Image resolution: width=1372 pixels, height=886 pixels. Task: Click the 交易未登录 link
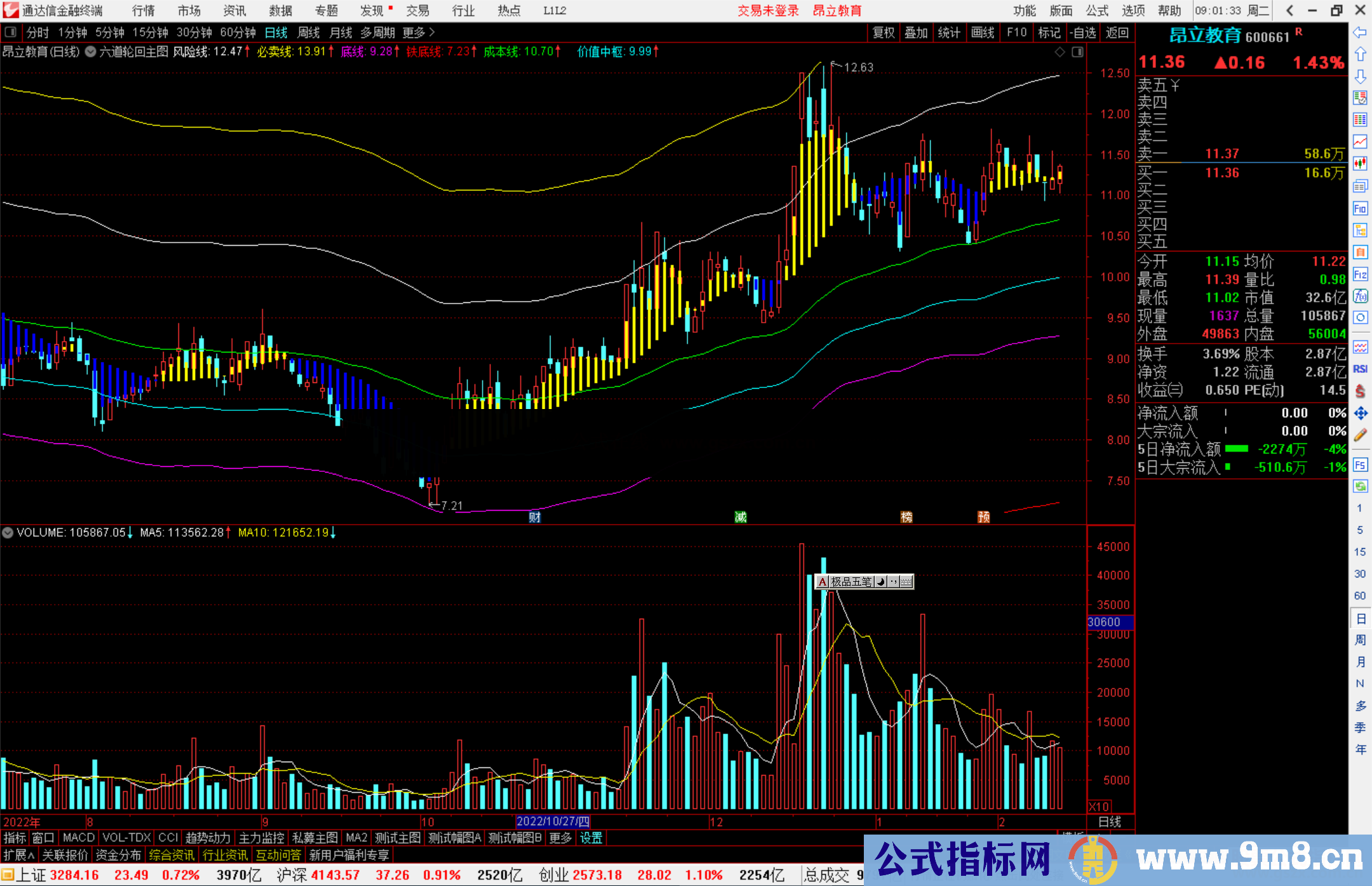(x=767, y=10)
